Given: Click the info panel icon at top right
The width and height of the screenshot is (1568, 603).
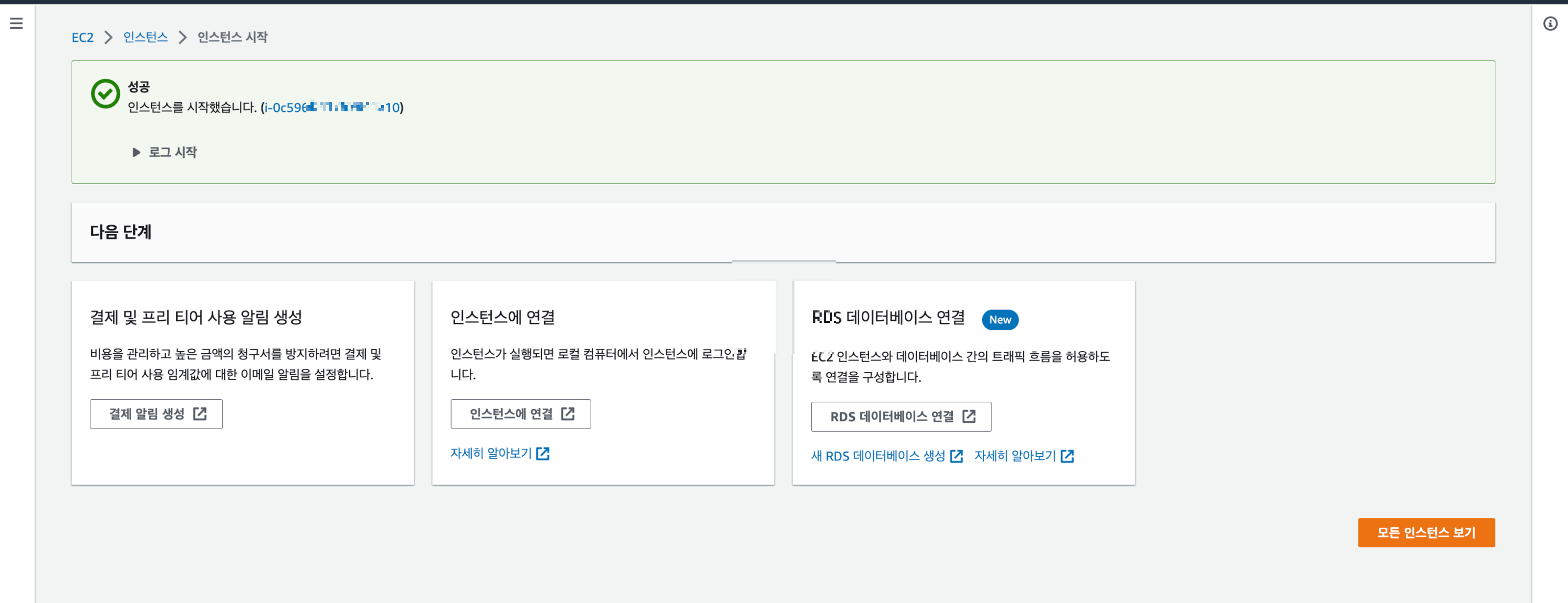Looking at the screenshot, I should 1550,24.
